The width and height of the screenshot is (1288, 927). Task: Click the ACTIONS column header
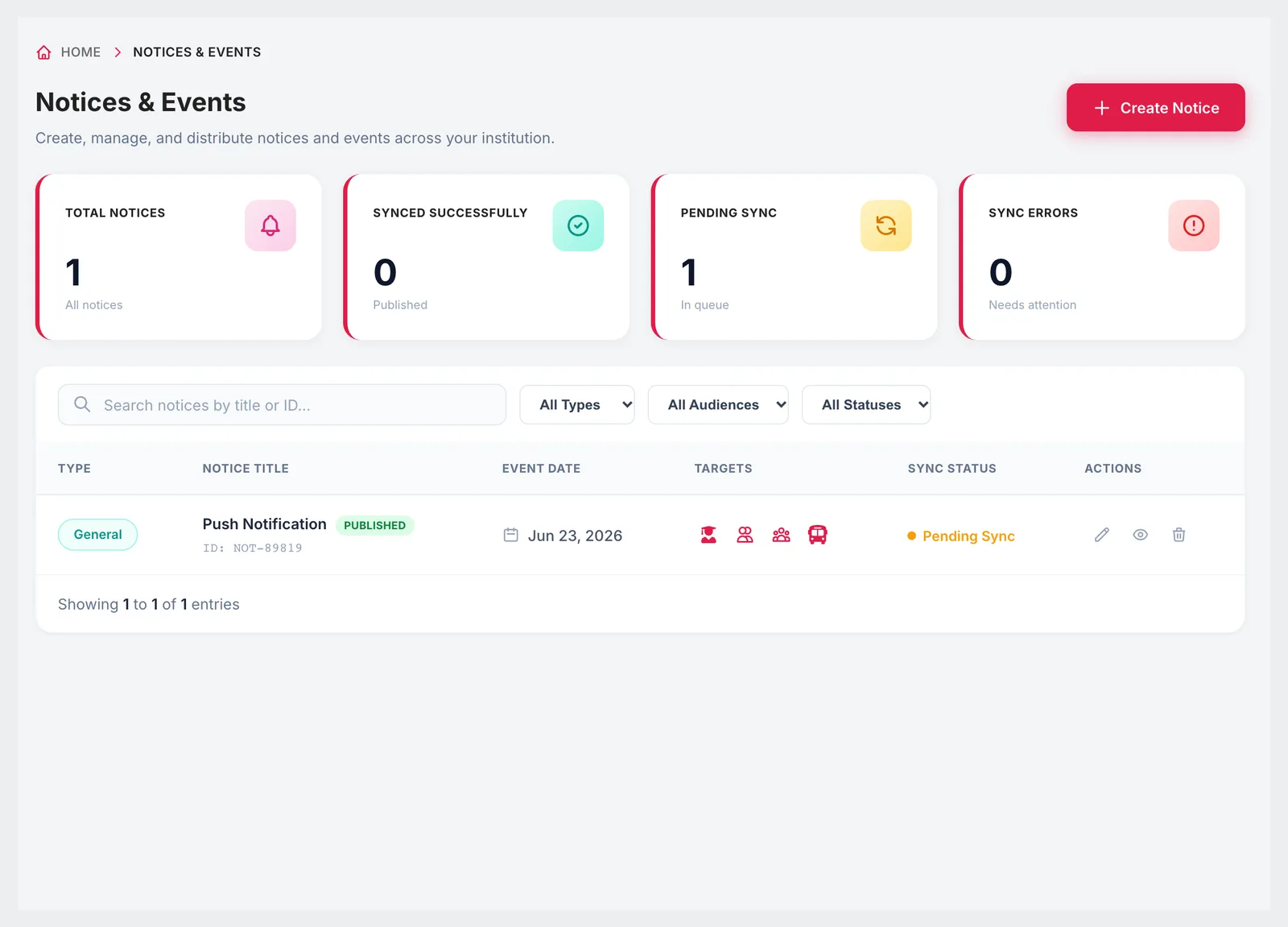point(1113,468)
